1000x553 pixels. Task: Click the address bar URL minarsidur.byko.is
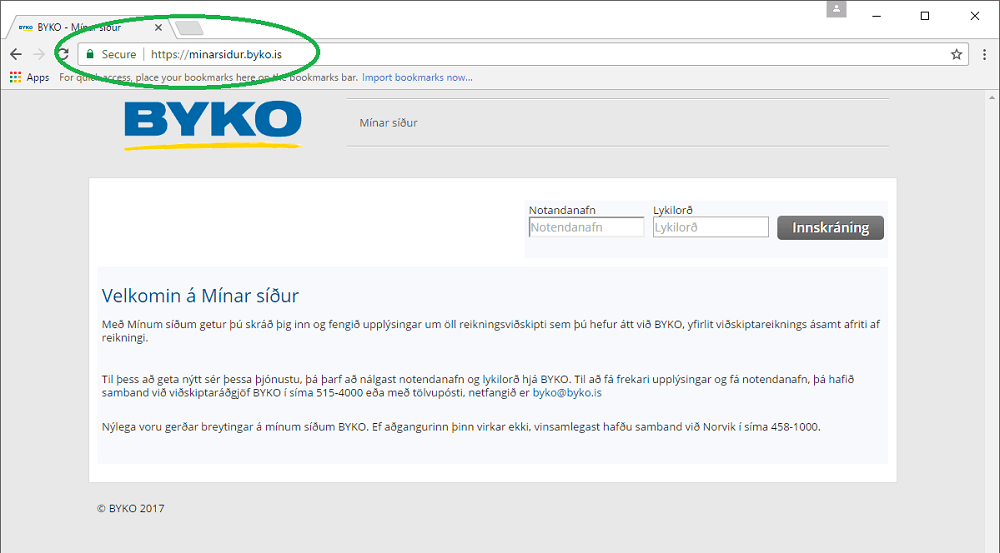217,54
